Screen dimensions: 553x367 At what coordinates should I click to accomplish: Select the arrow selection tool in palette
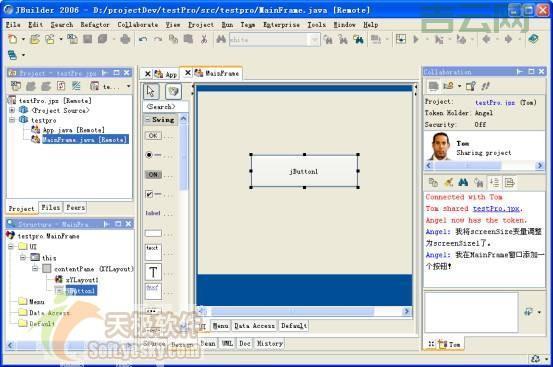151,91
